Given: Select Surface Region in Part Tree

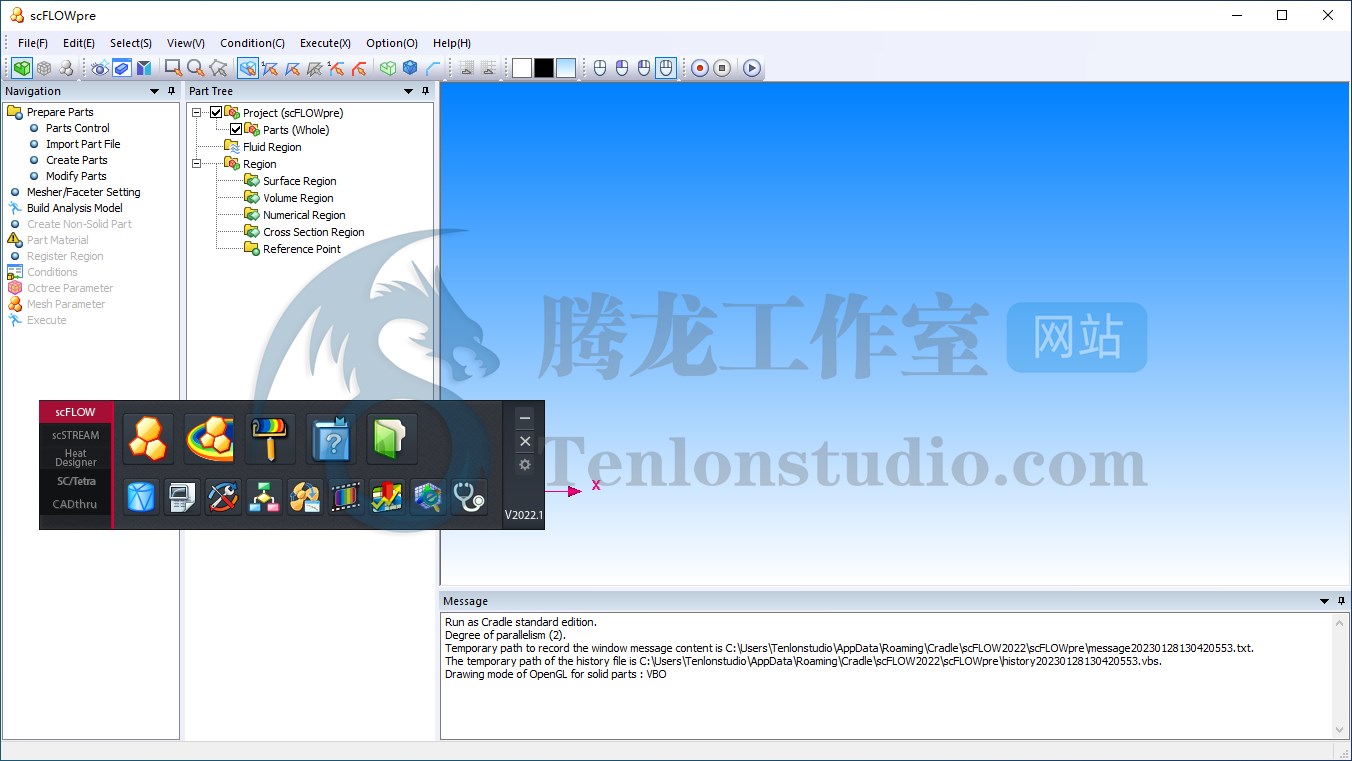Looking at the screenshot, I should point(299,181).
